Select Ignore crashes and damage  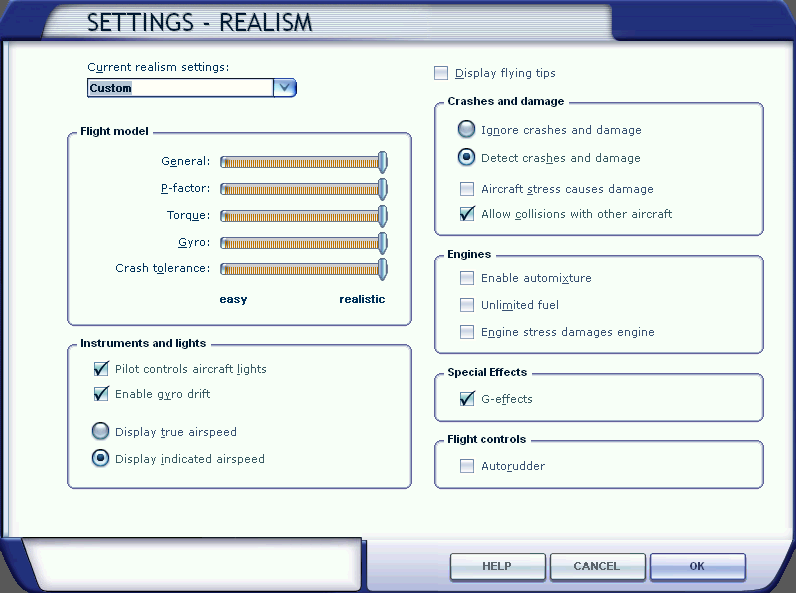(x=466, y=129)
